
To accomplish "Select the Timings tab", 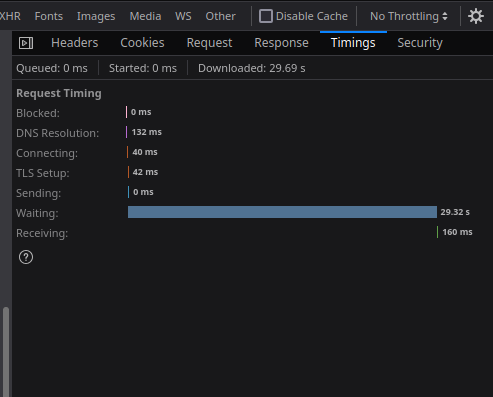I will click(x=353, y=43).
